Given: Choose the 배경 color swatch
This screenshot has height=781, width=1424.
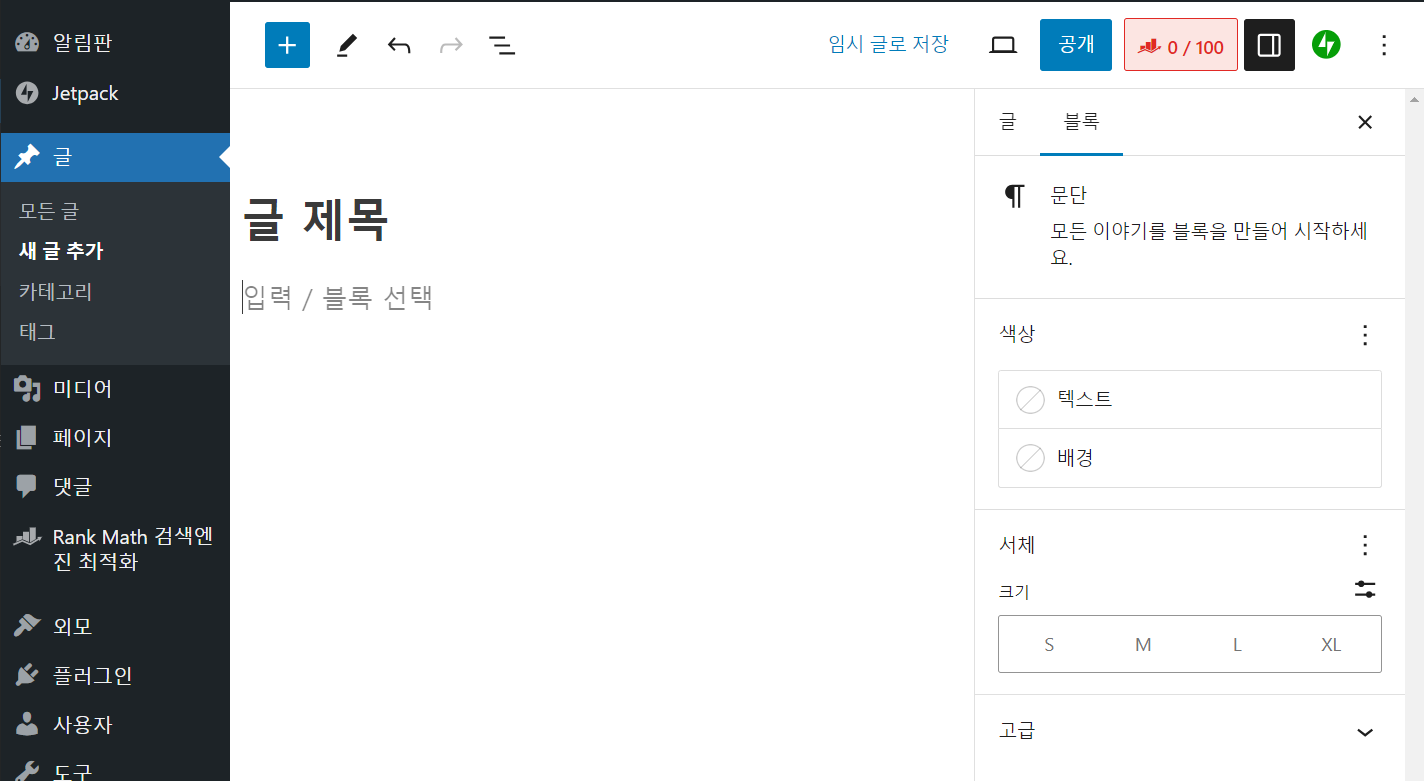Looking at the screenshot, I should coord(1030,458).
